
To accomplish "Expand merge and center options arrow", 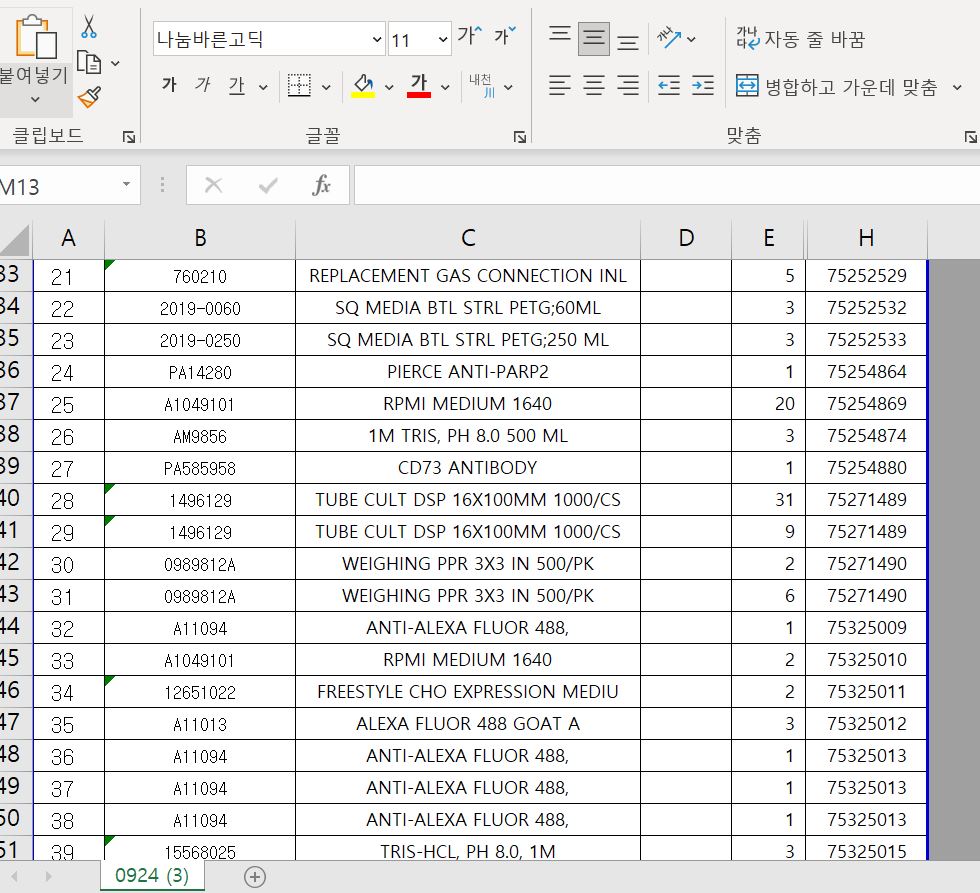I will [957, 87].
